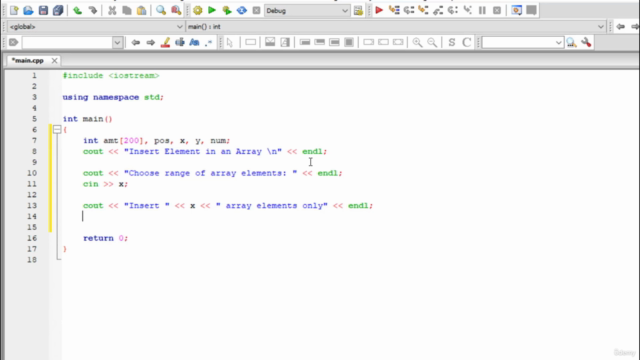Click in the ThreadSearch text field
The height and width of the screenshot is (360, 640).
[518, 42]
